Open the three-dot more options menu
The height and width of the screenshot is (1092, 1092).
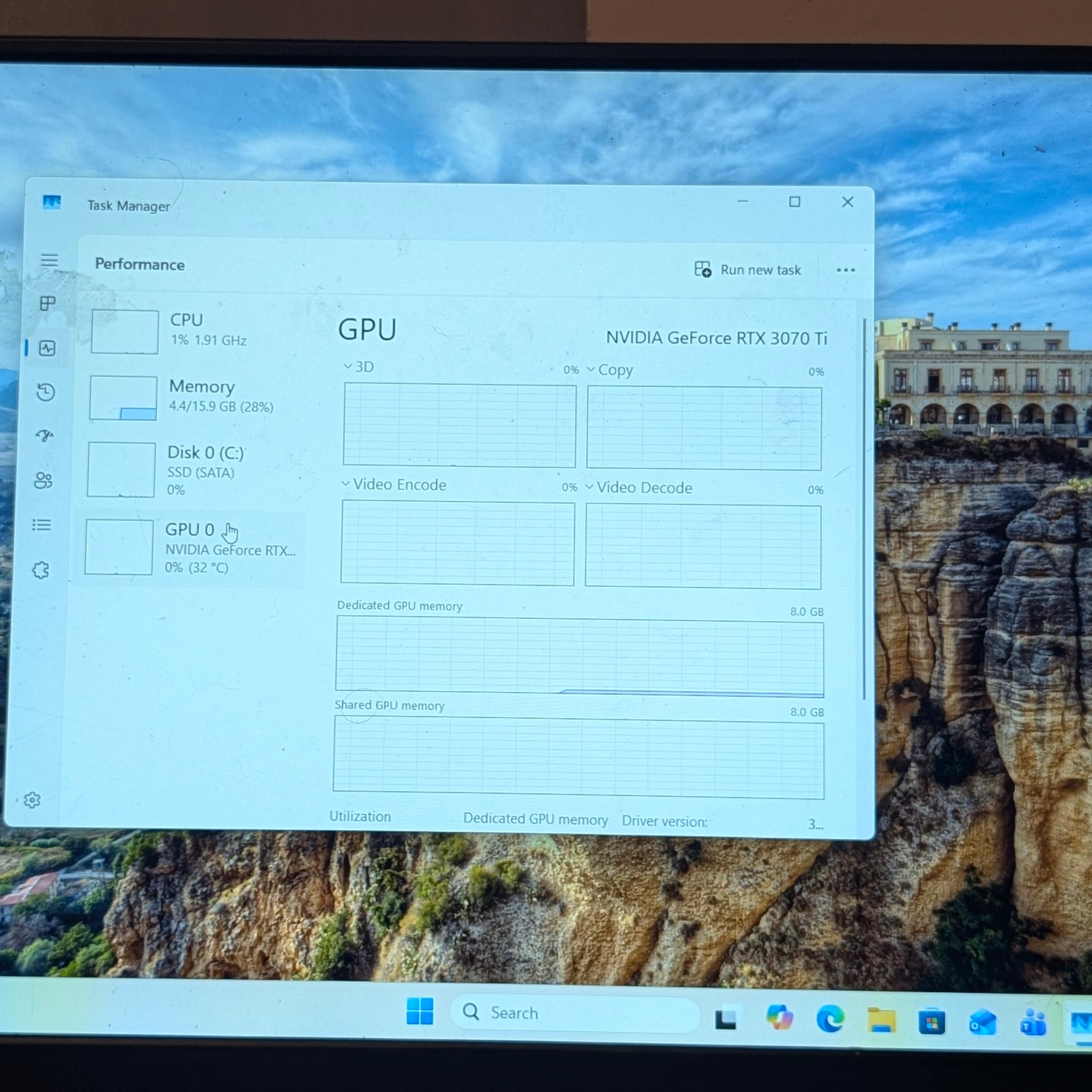846,270
